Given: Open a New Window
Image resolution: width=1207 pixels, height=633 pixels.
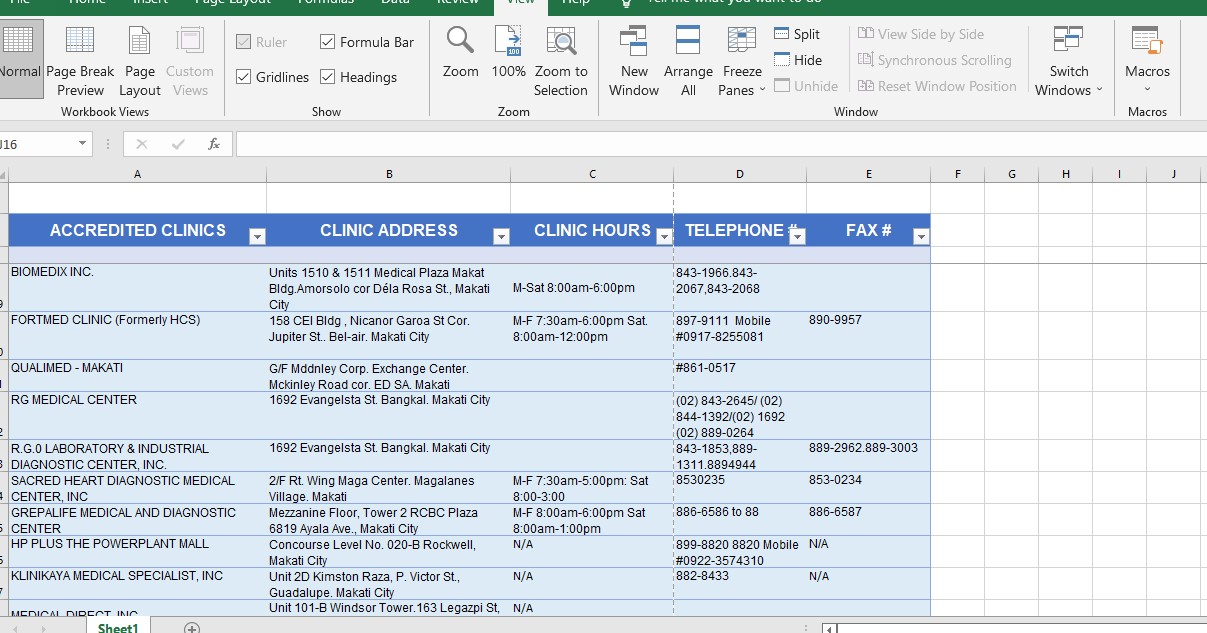Looking at the screenshot, I should tap(634, 59).
